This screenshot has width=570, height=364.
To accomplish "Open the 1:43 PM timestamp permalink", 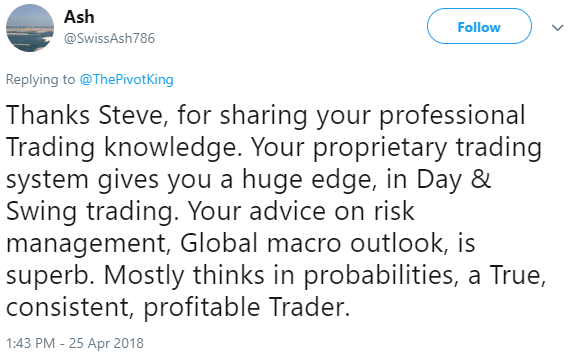I will click(x=31, y=343).
